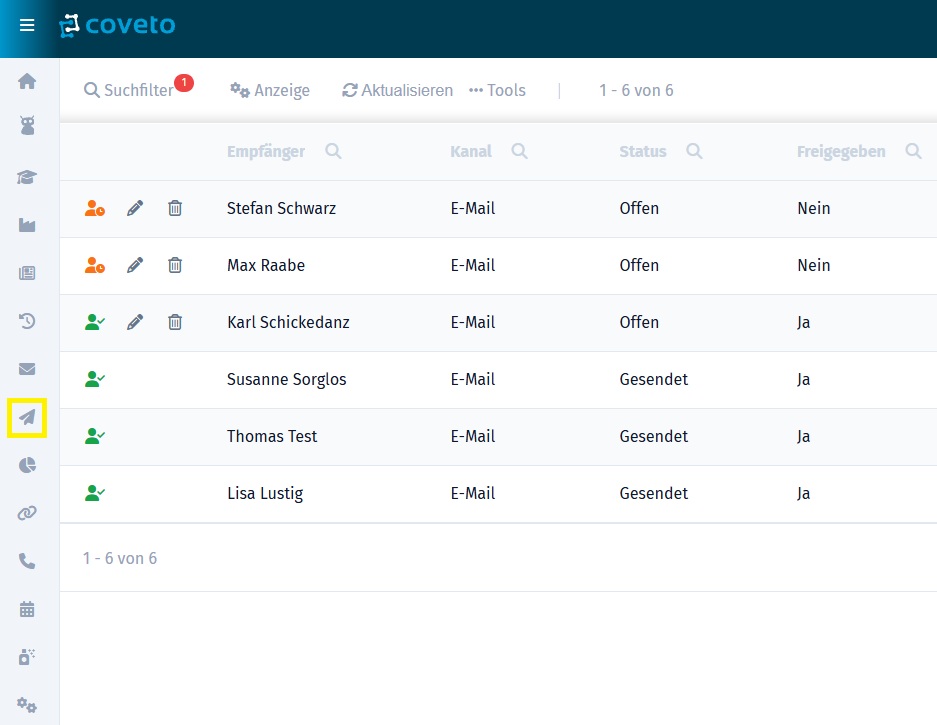This screenshot has height=725, width=937.
Task: Open the calendar sidebar icon
Action: (x=27, y=609)
